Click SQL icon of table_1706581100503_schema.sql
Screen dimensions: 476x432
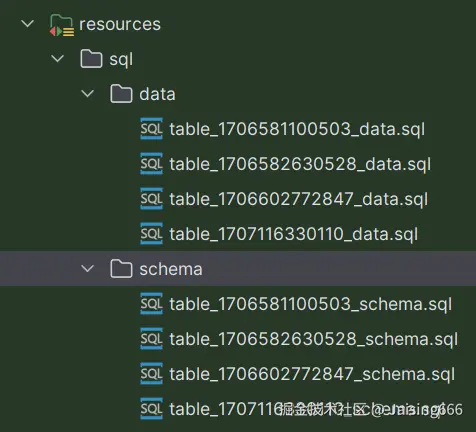152,304
